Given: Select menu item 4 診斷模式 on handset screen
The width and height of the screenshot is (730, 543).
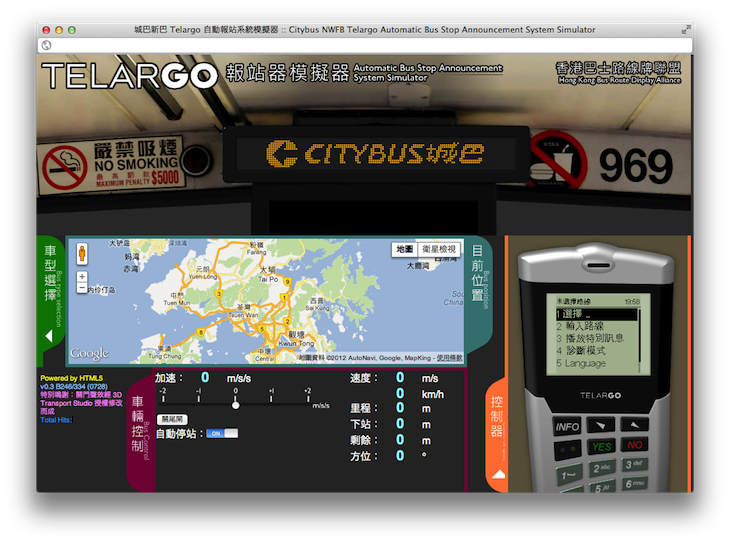Looking at the screenshot, I should (x=581, y=351).
